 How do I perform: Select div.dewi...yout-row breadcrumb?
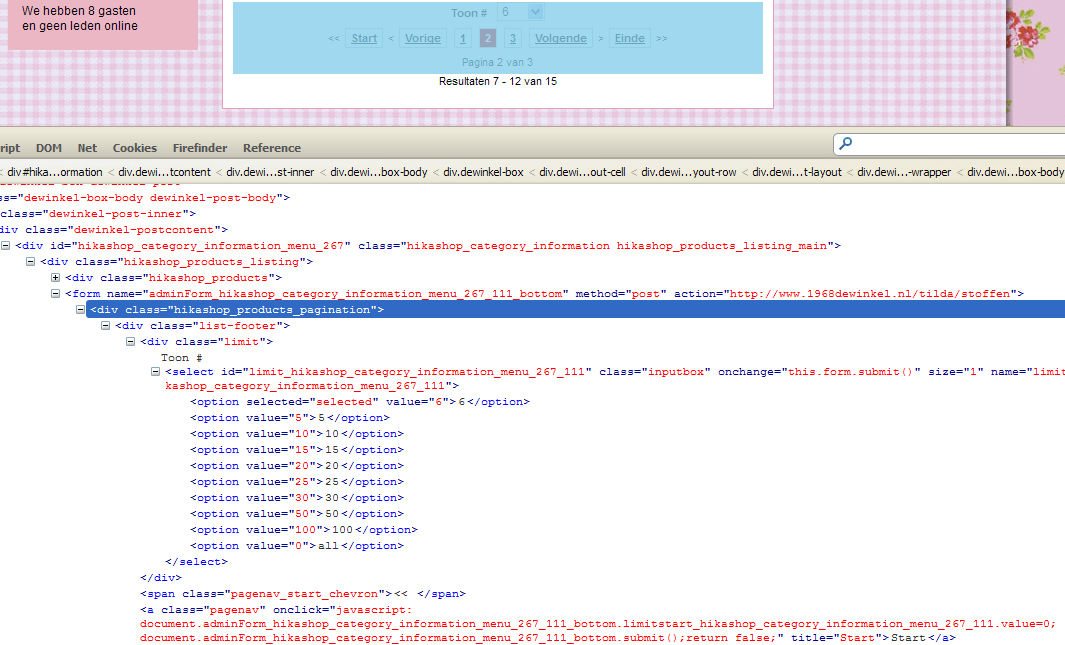[689, 172]
